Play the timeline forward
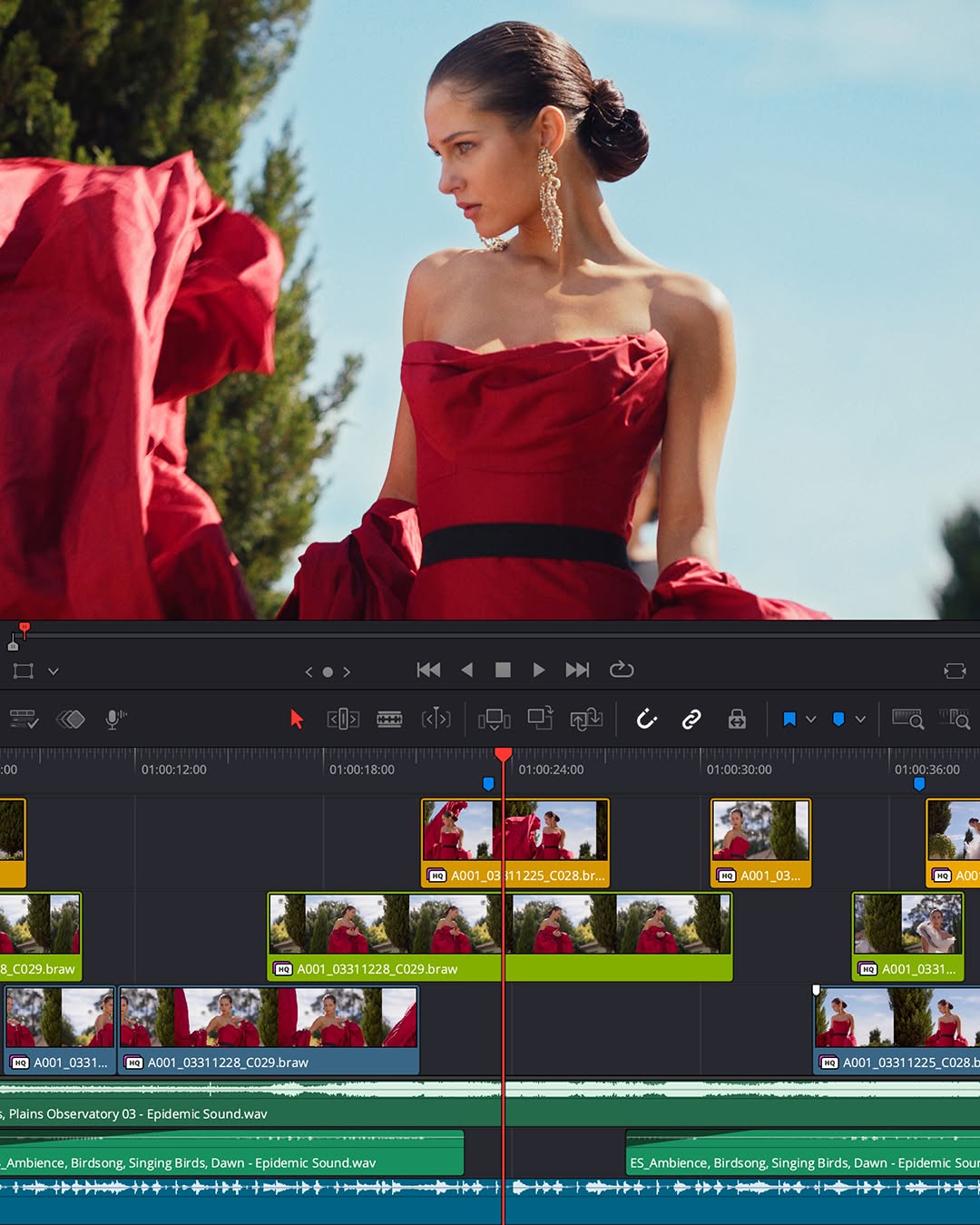 point(539,670)
